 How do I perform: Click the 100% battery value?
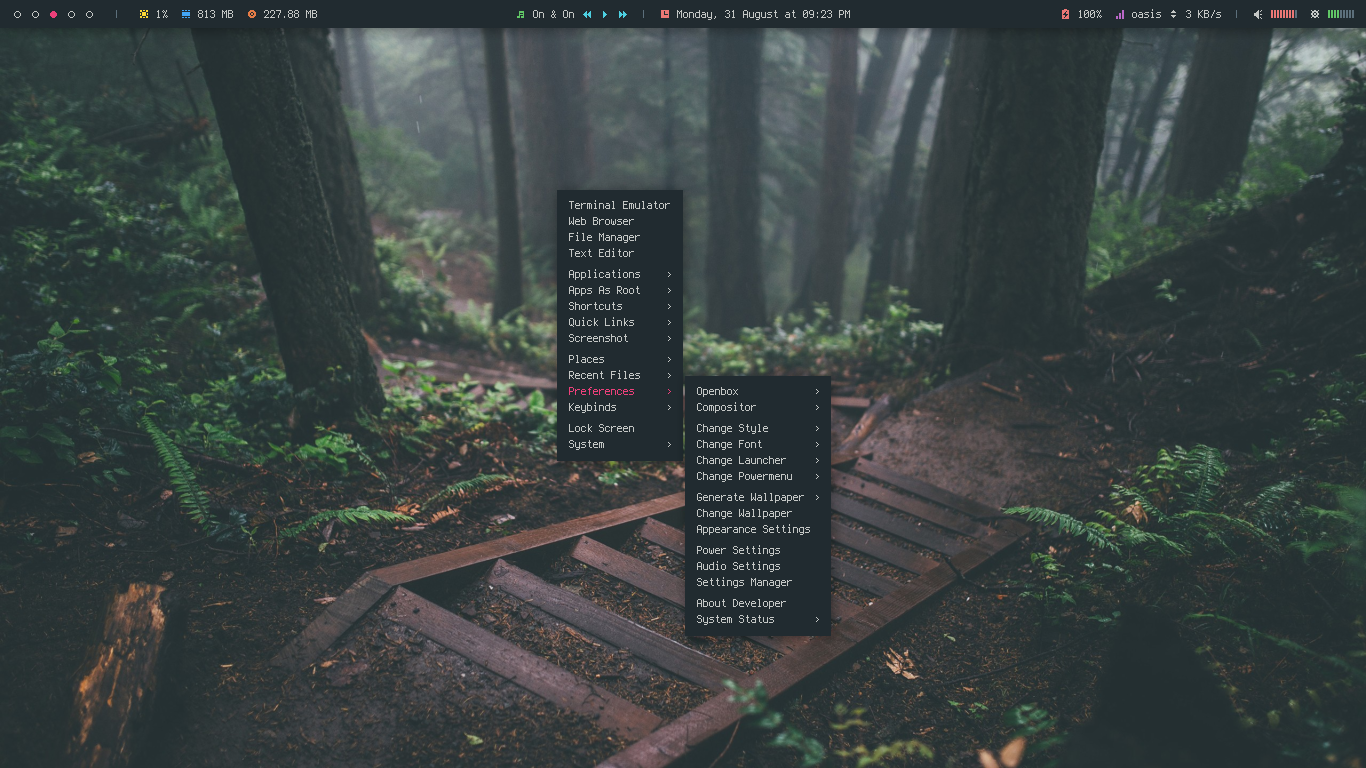1089,14
